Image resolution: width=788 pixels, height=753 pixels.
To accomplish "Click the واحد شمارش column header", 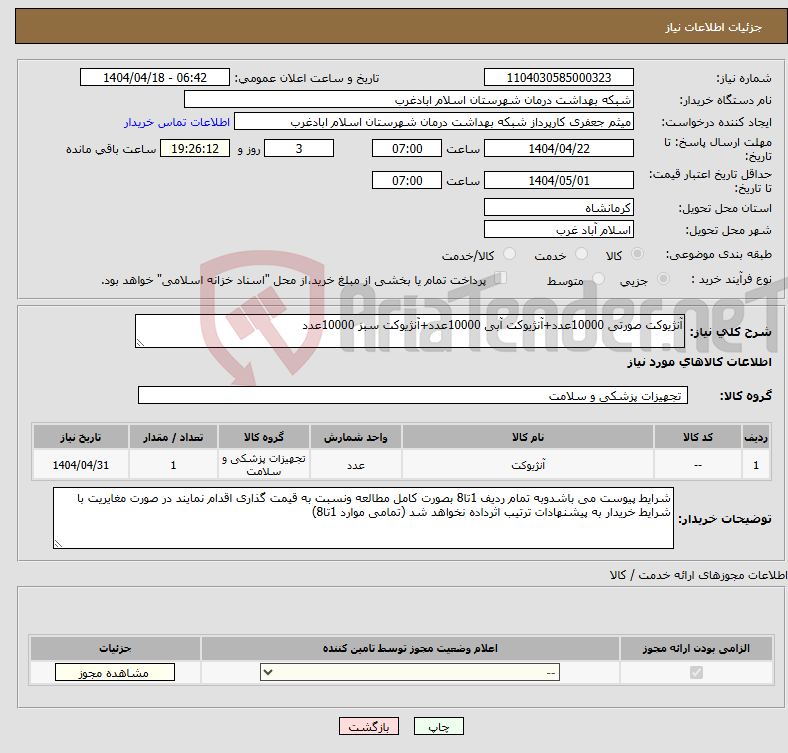I will point(356,437).
